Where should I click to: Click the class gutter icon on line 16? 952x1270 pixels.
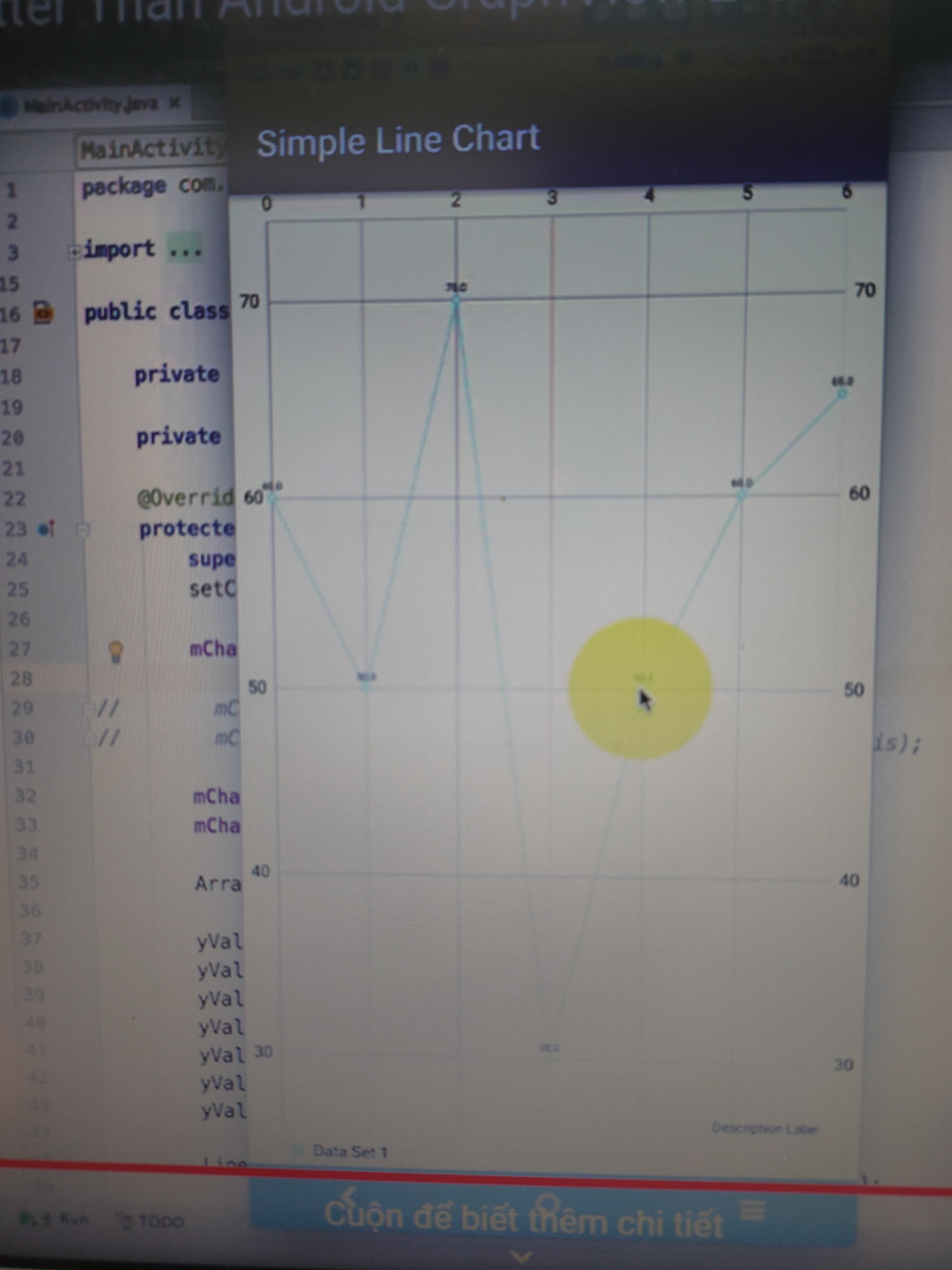click(43, 313)
